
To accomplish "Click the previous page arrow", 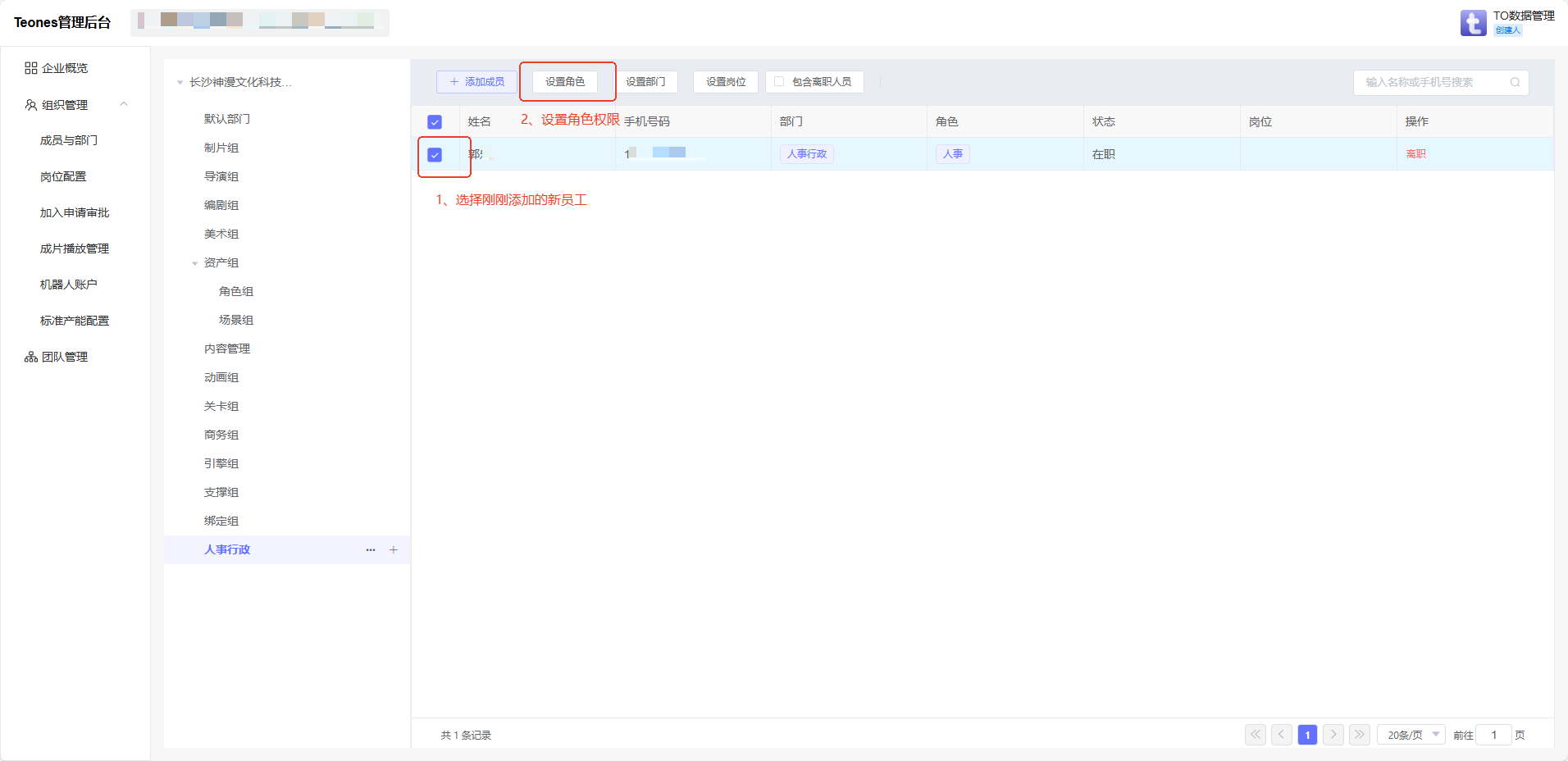I will 1282,735.
